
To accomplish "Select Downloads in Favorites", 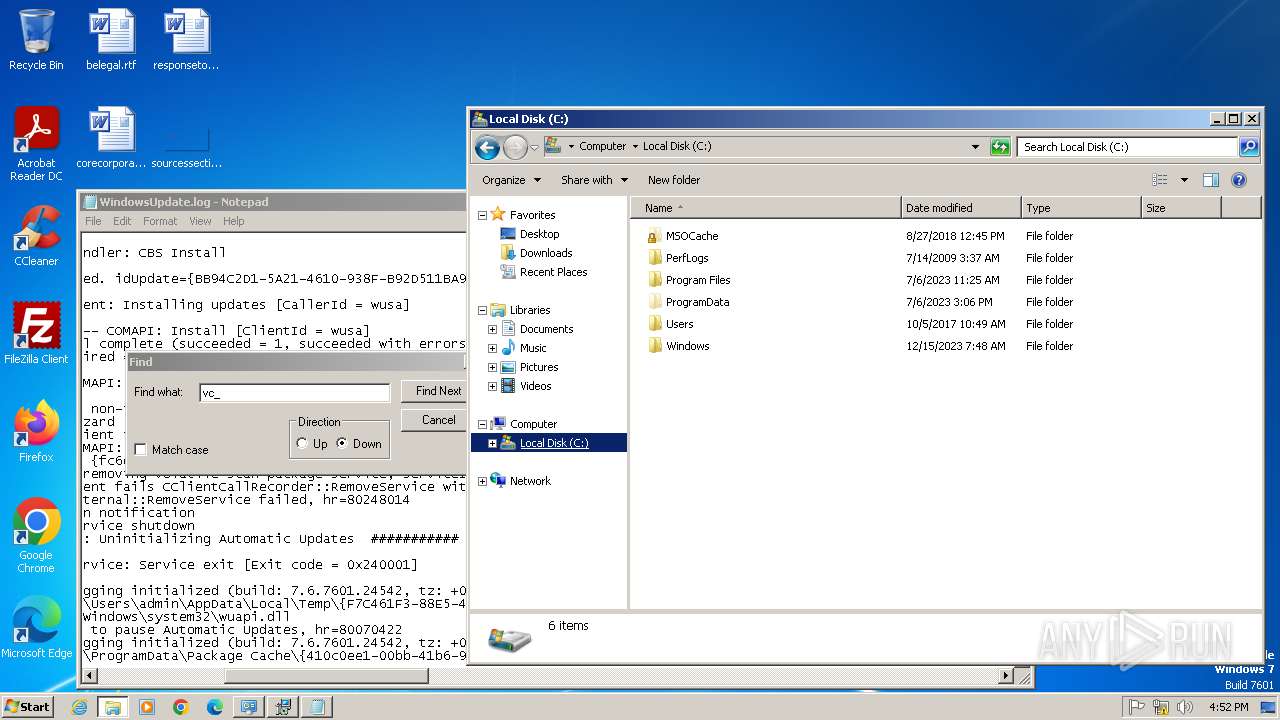I will click(546, 253).
